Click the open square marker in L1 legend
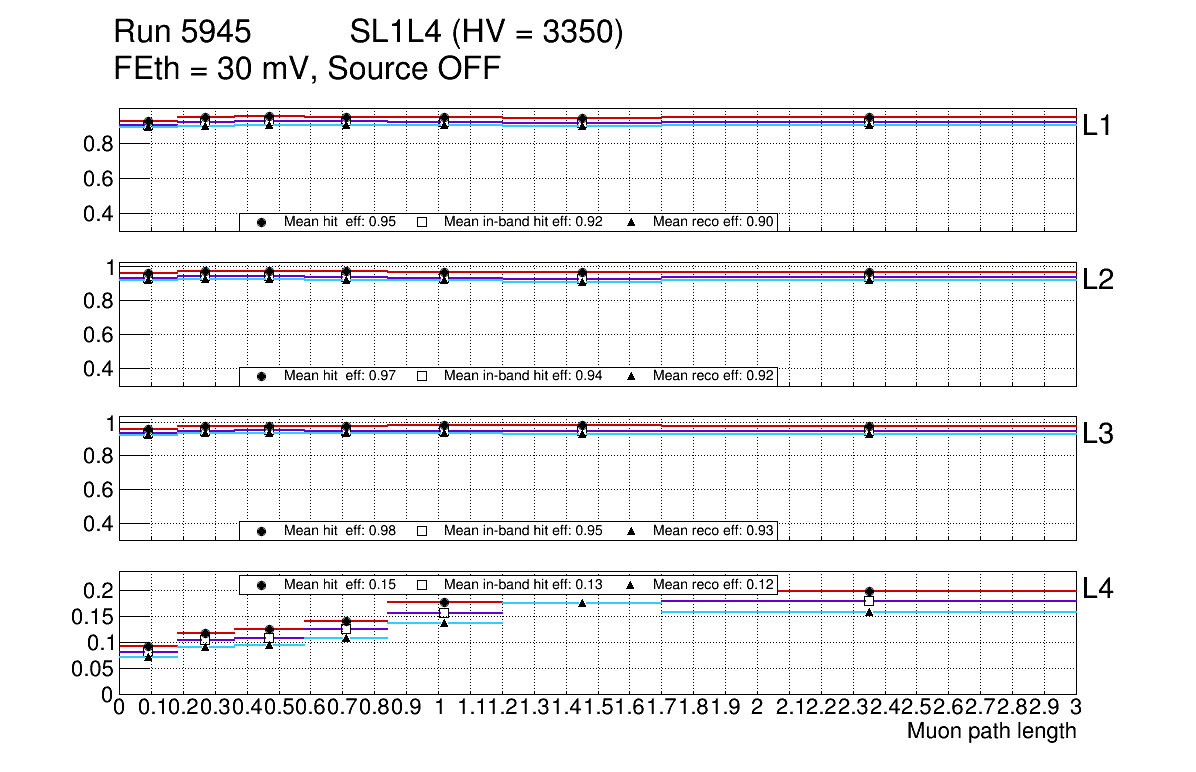The height and width of the screenshot is (772, 1196). click(x=422, y=222)
